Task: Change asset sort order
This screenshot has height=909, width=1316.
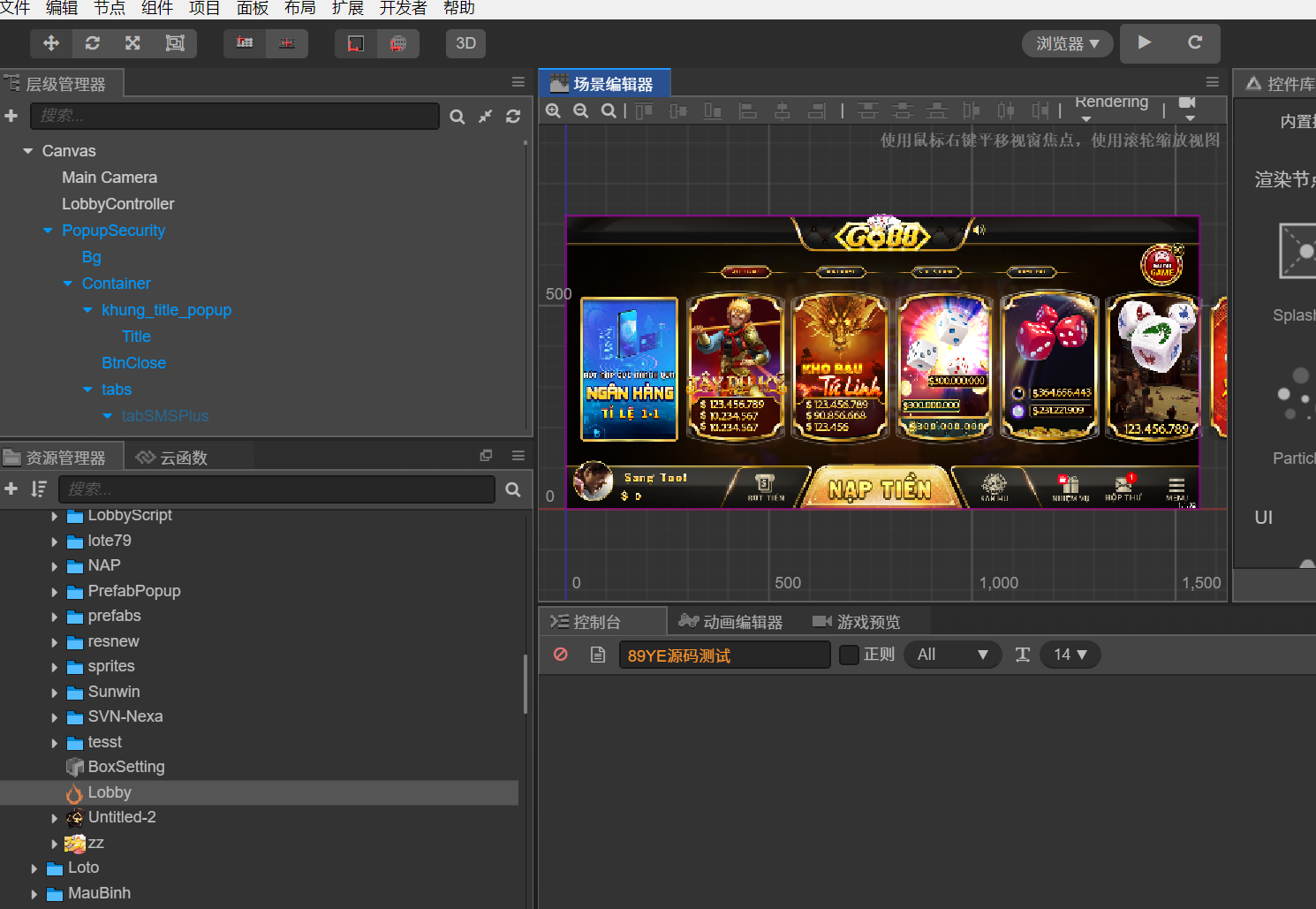Action: coord(39,489)
